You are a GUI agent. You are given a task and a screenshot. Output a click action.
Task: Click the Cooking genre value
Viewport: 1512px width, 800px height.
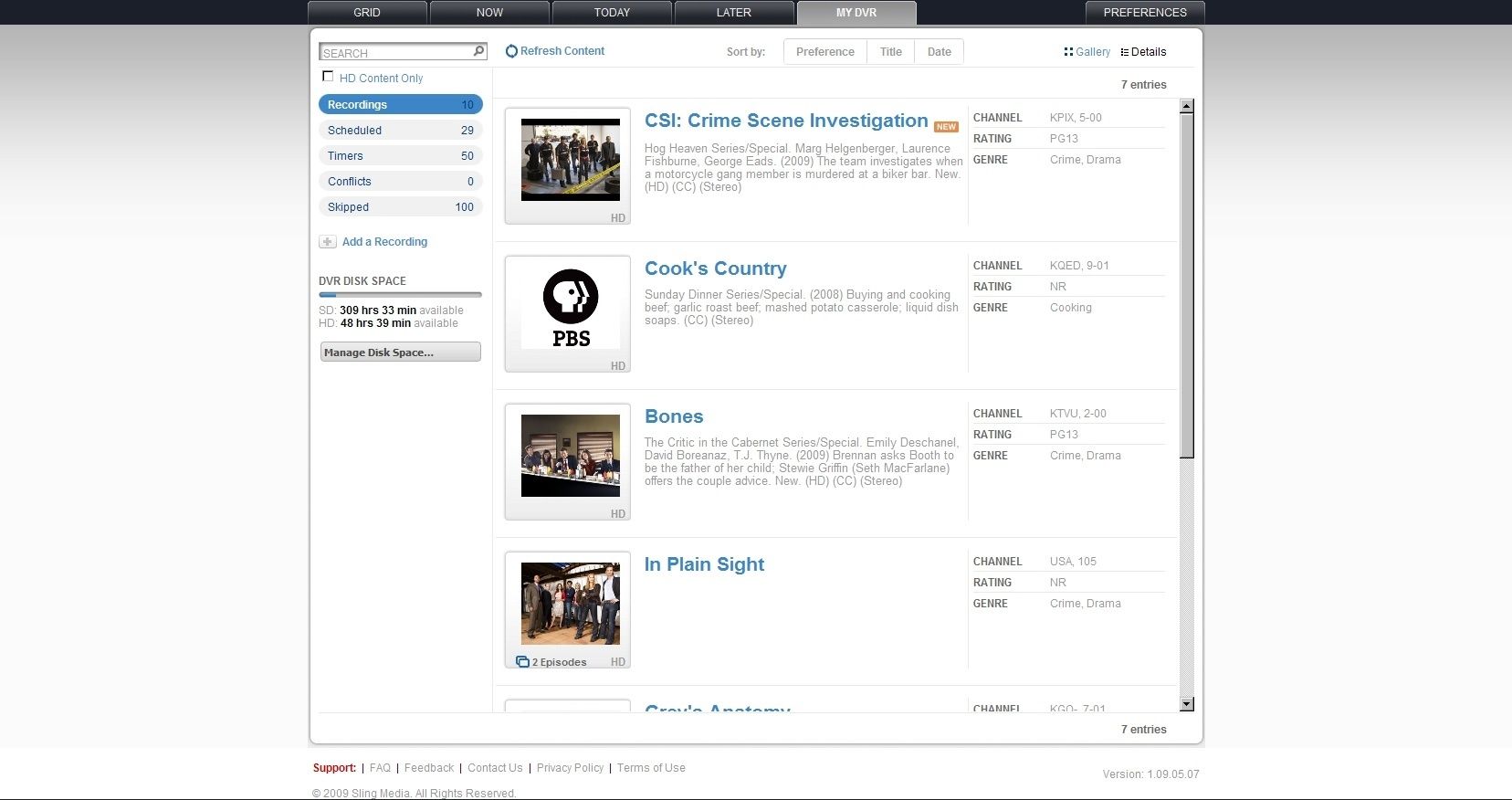pyautogui.click(x=1071, y=308)
